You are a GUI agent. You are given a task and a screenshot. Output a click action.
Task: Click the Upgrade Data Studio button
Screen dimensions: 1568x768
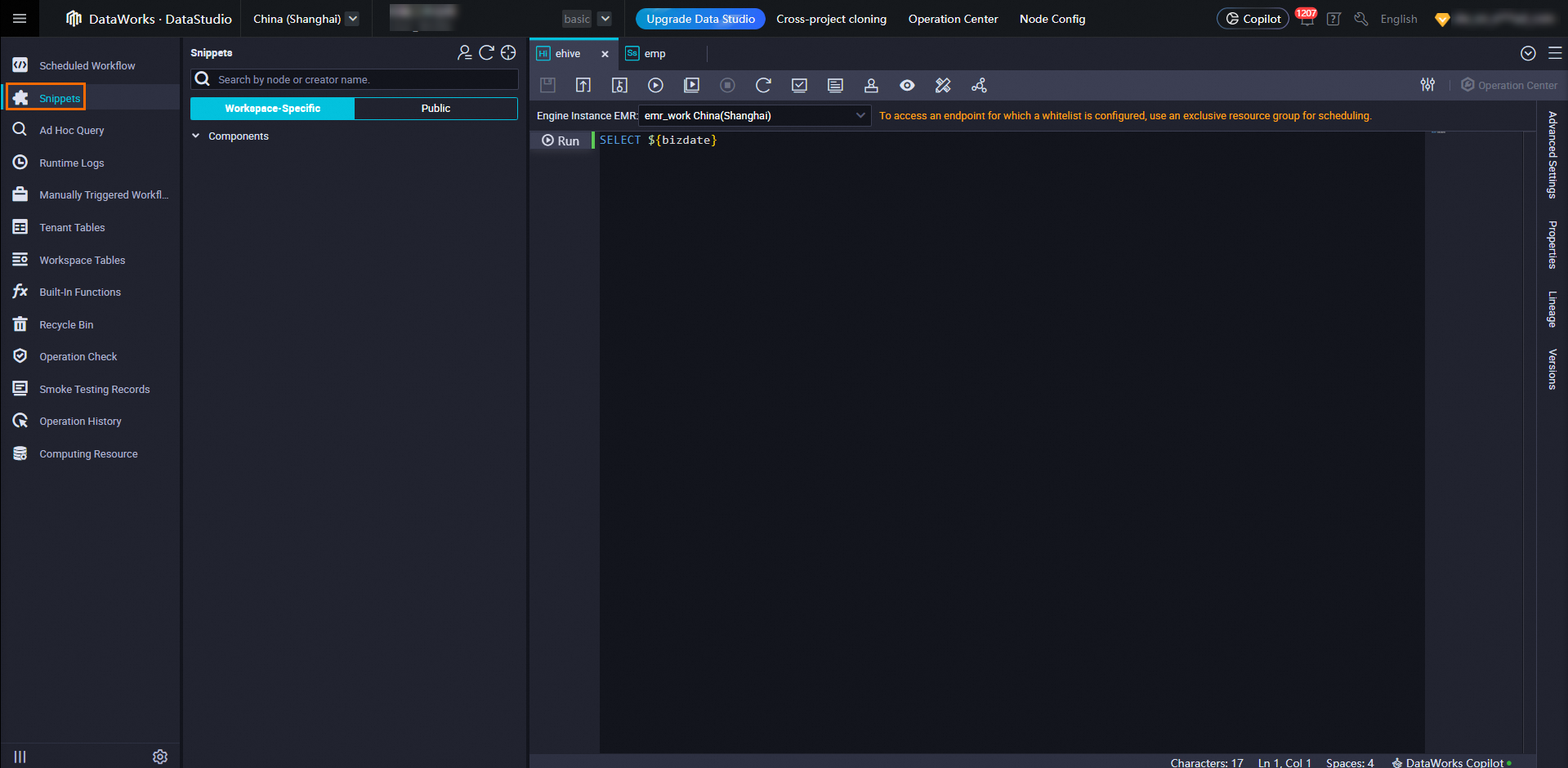700,19
